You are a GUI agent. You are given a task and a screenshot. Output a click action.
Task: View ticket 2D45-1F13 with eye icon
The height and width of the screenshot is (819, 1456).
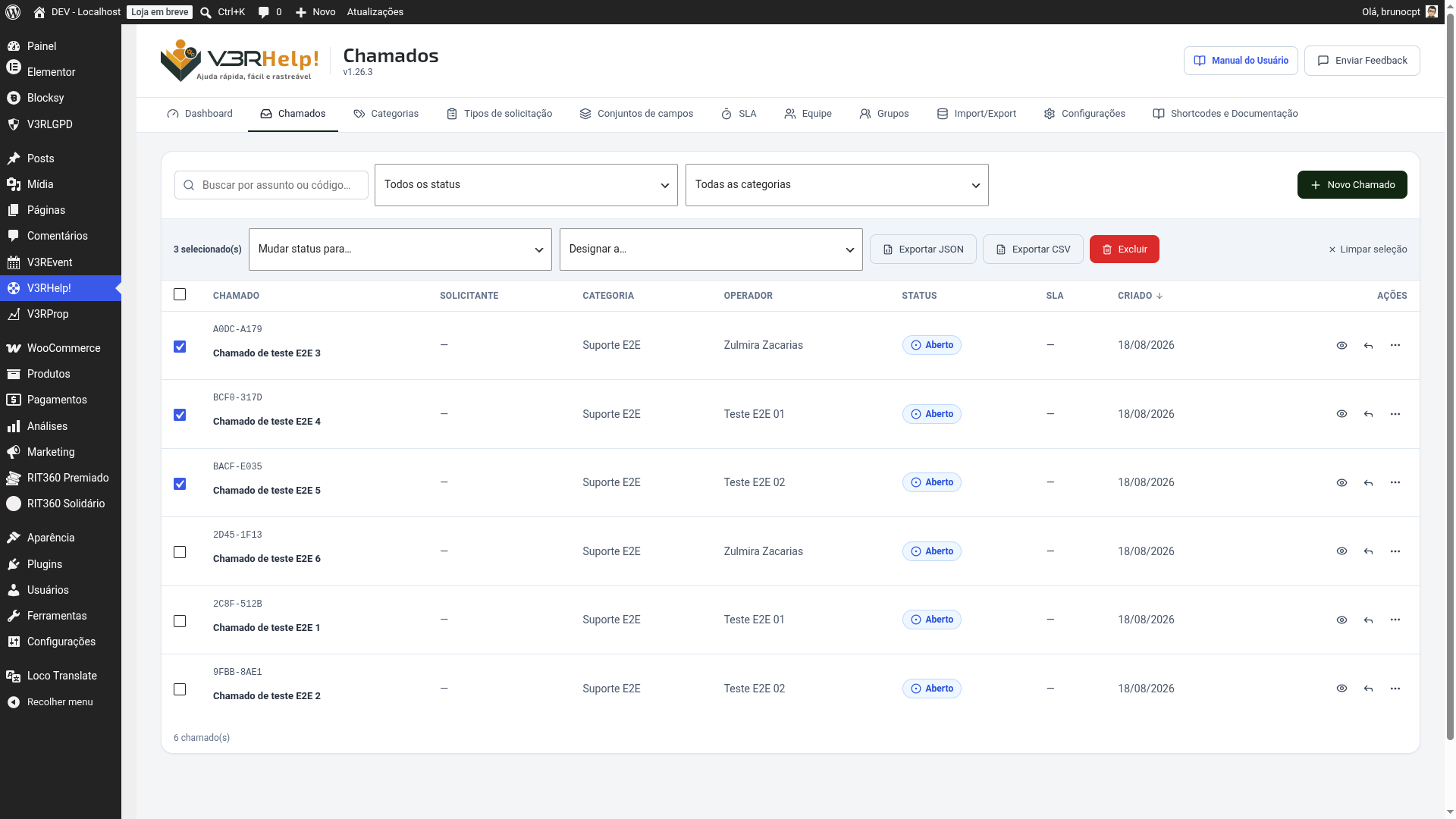[x=1341, y=551]
